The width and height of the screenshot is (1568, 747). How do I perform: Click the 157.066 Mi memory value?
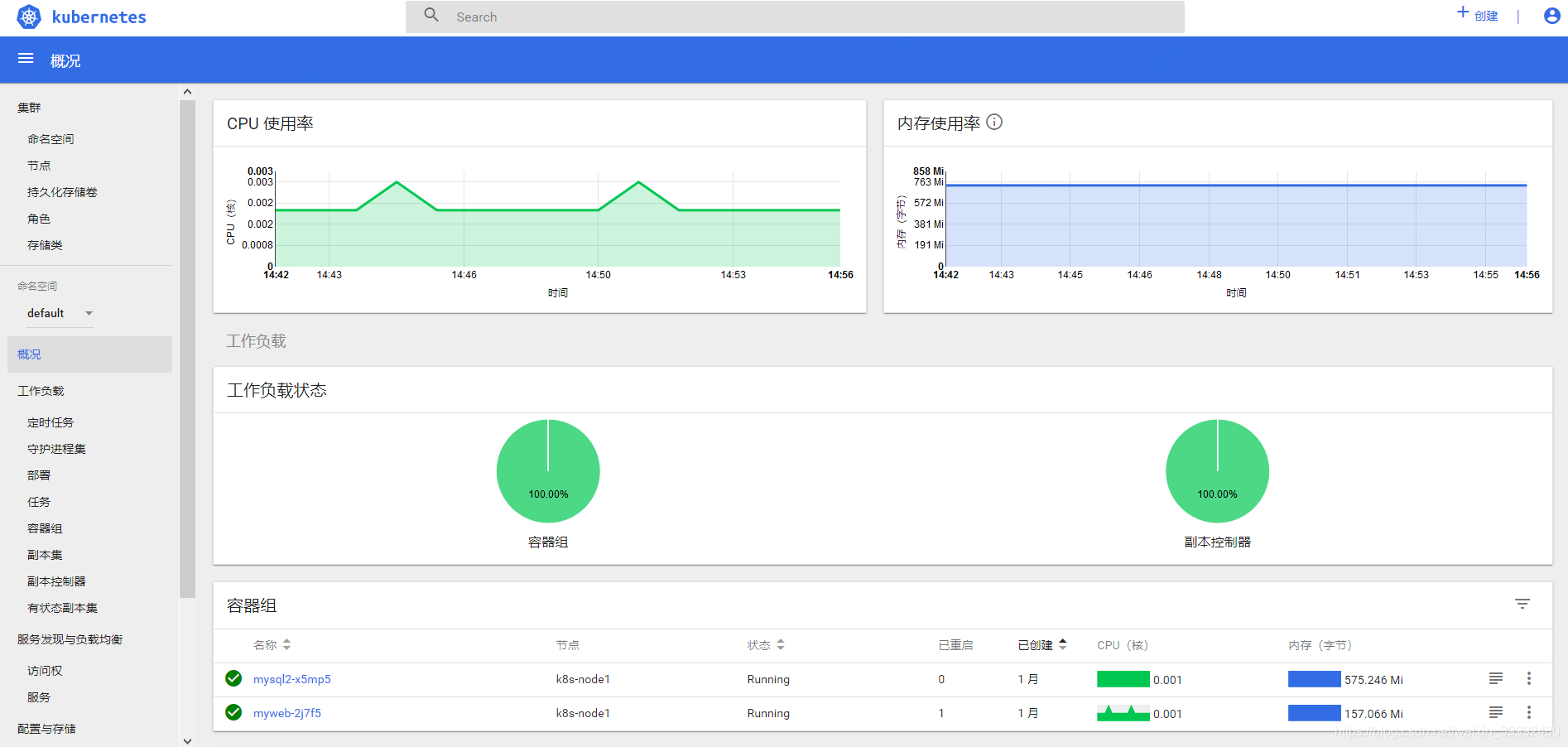click(1373, 714)
